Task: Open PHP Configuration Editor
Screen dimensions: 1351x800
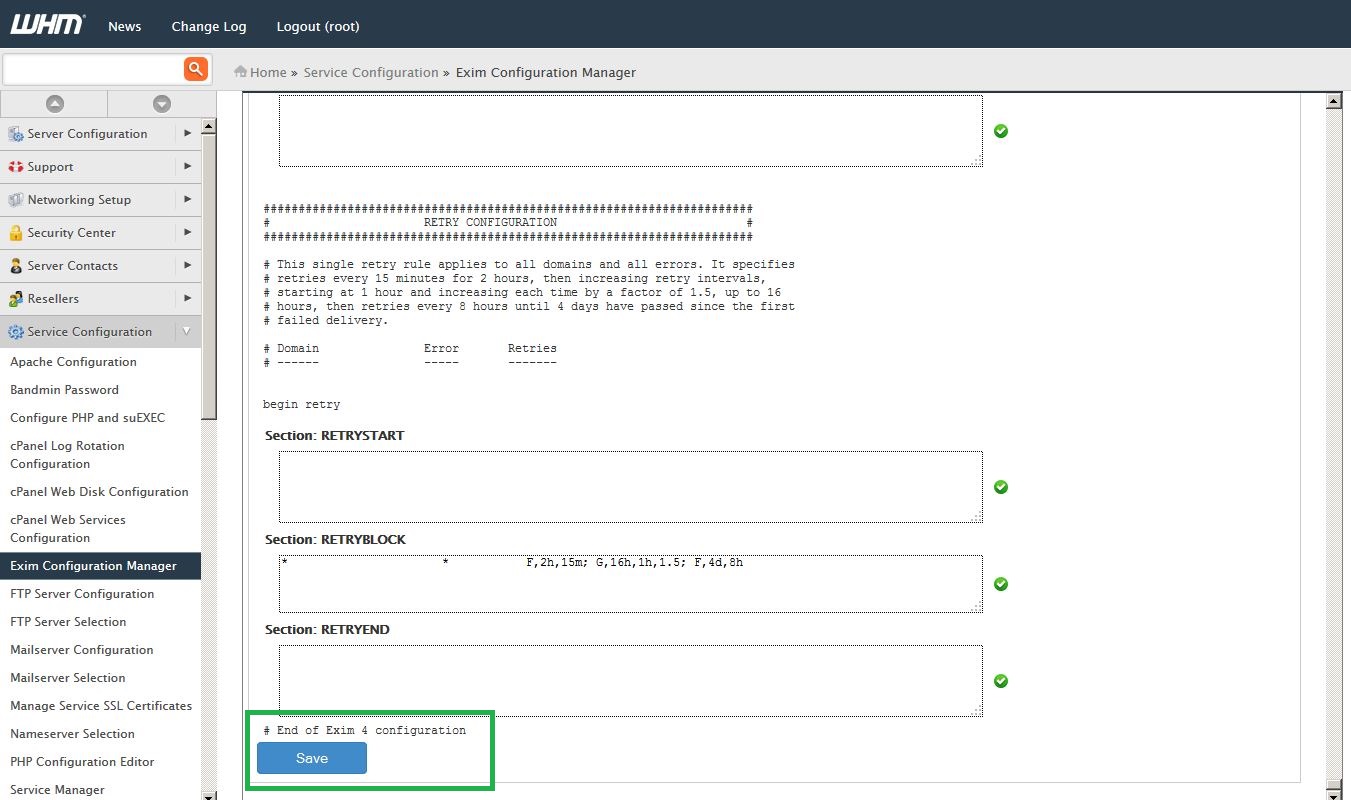Action: pyautogui.click(x=82, y=762)
